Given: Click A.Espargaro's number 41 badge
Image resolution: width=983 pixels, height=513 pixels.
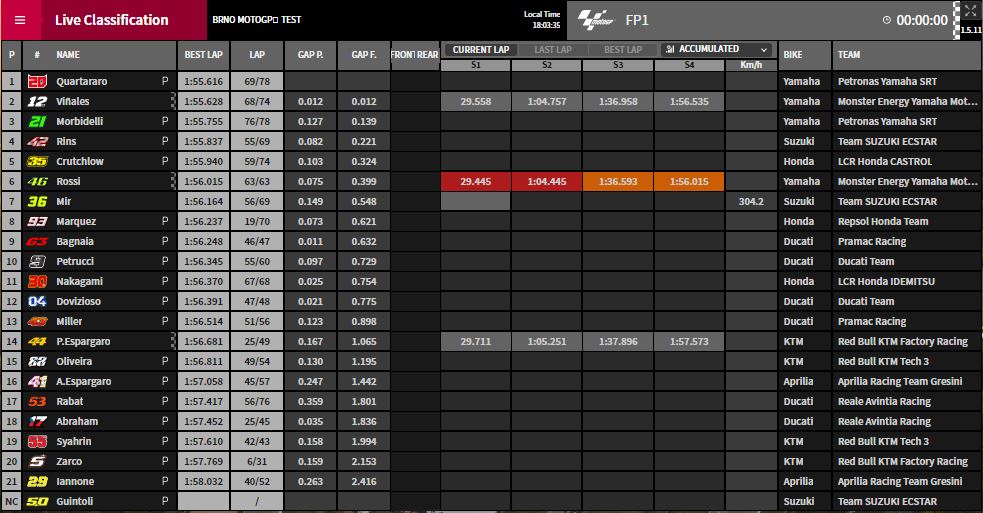Looking at the screenshot, I should [x=37, y=382].
